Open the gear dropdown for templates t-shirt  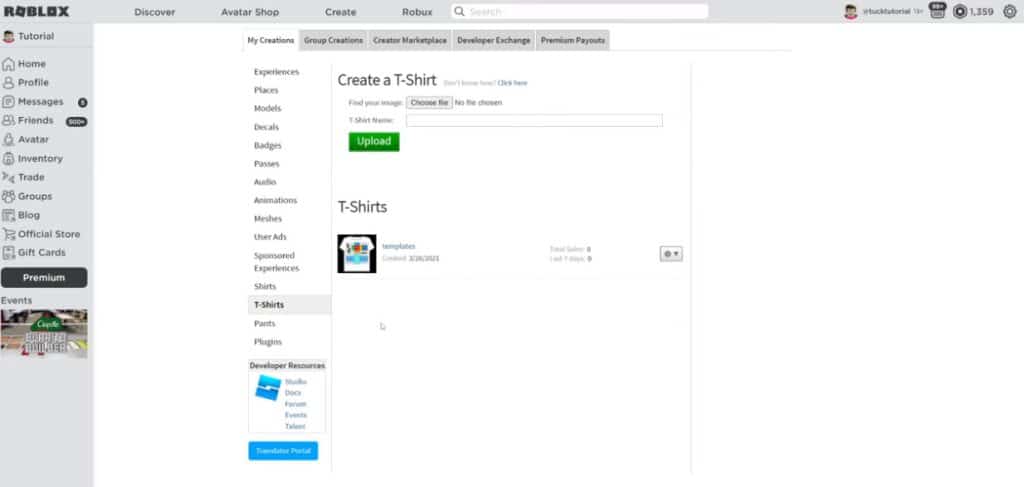(x=671, y=254)
